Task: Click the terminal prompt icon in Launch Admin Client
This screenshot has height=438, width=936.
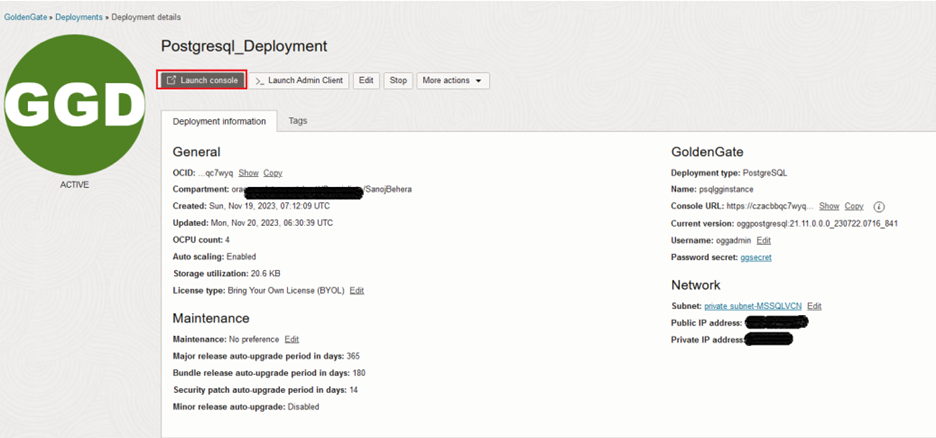Action: pos(260,81)
